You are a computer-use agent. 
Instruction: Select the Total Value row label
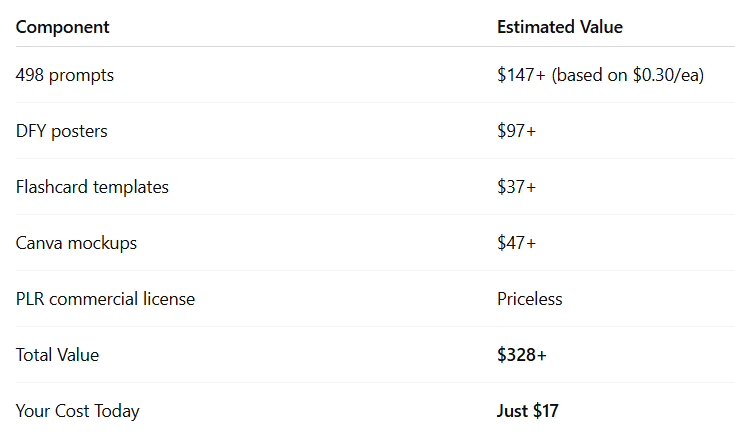(x=57, y=355)
